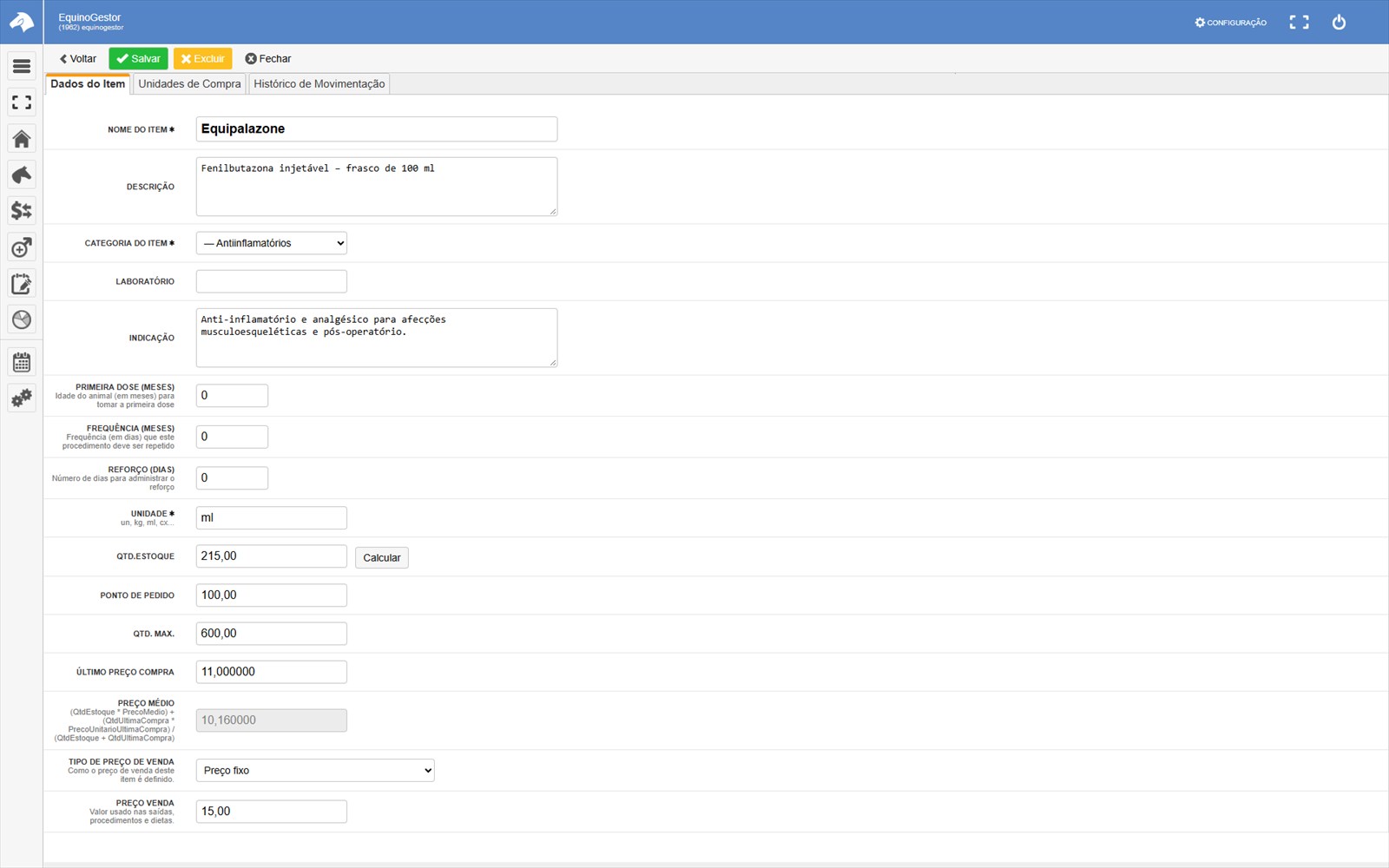
Task: Click the Qtd.Estoque field 215,00
Action: [x=272, y=556]
